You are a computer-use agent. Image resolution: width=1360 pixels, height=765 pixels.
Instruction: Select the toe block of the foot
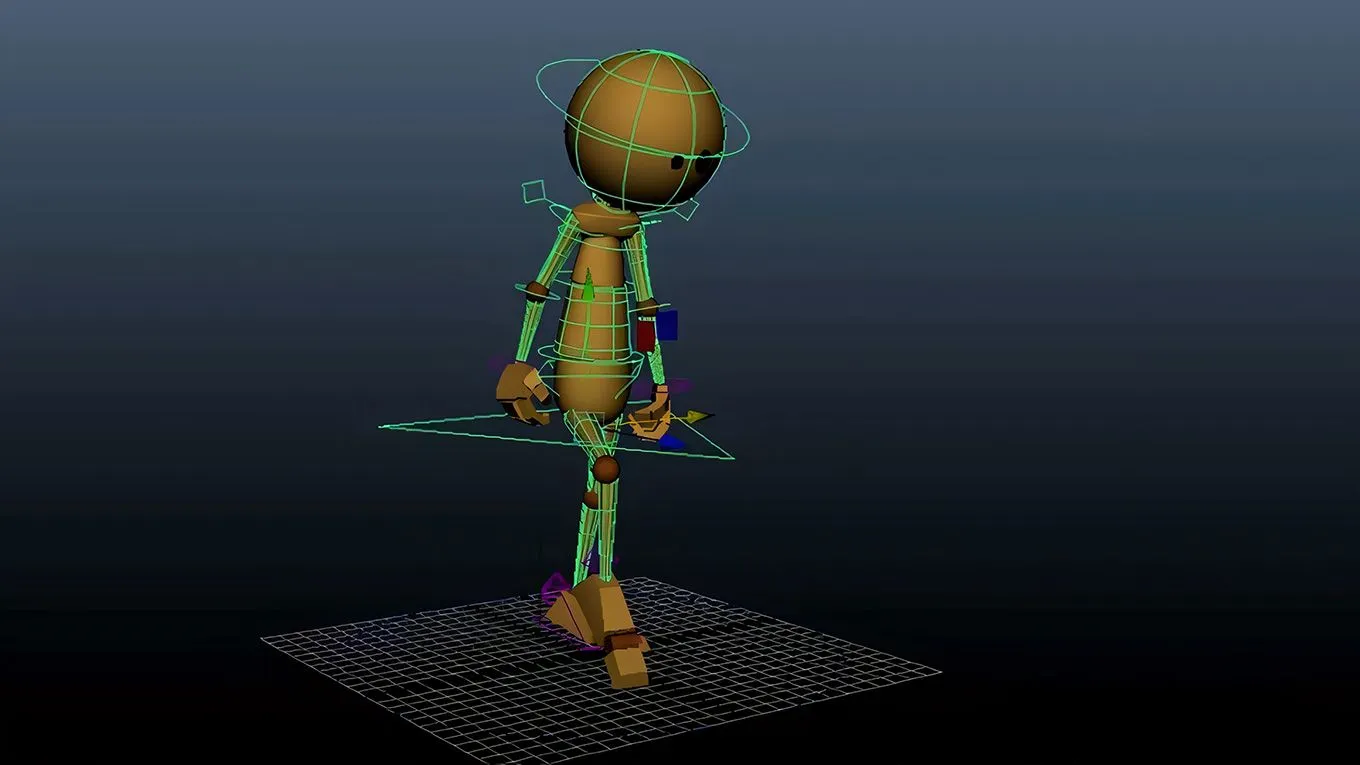628,664
